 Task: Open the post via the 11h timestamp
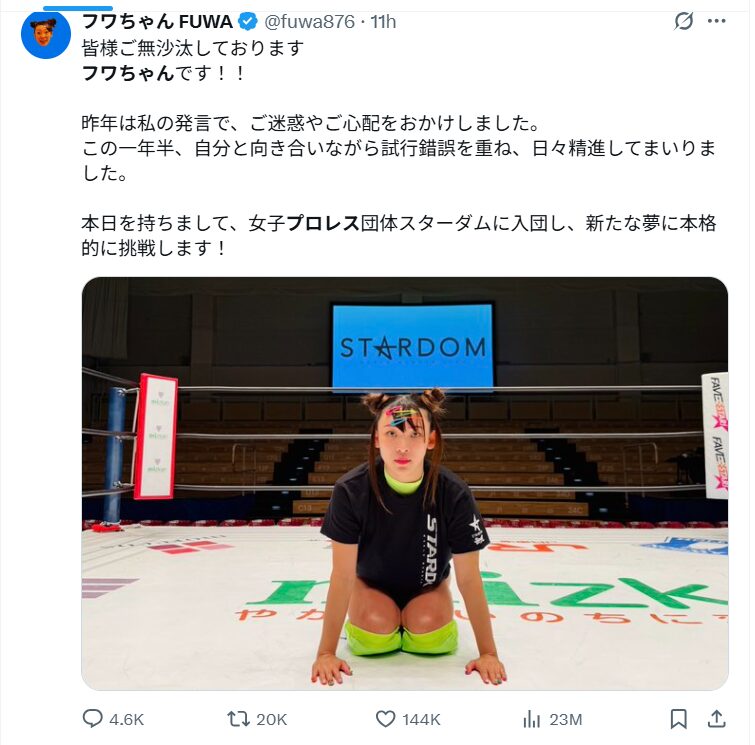click(383, 21)
